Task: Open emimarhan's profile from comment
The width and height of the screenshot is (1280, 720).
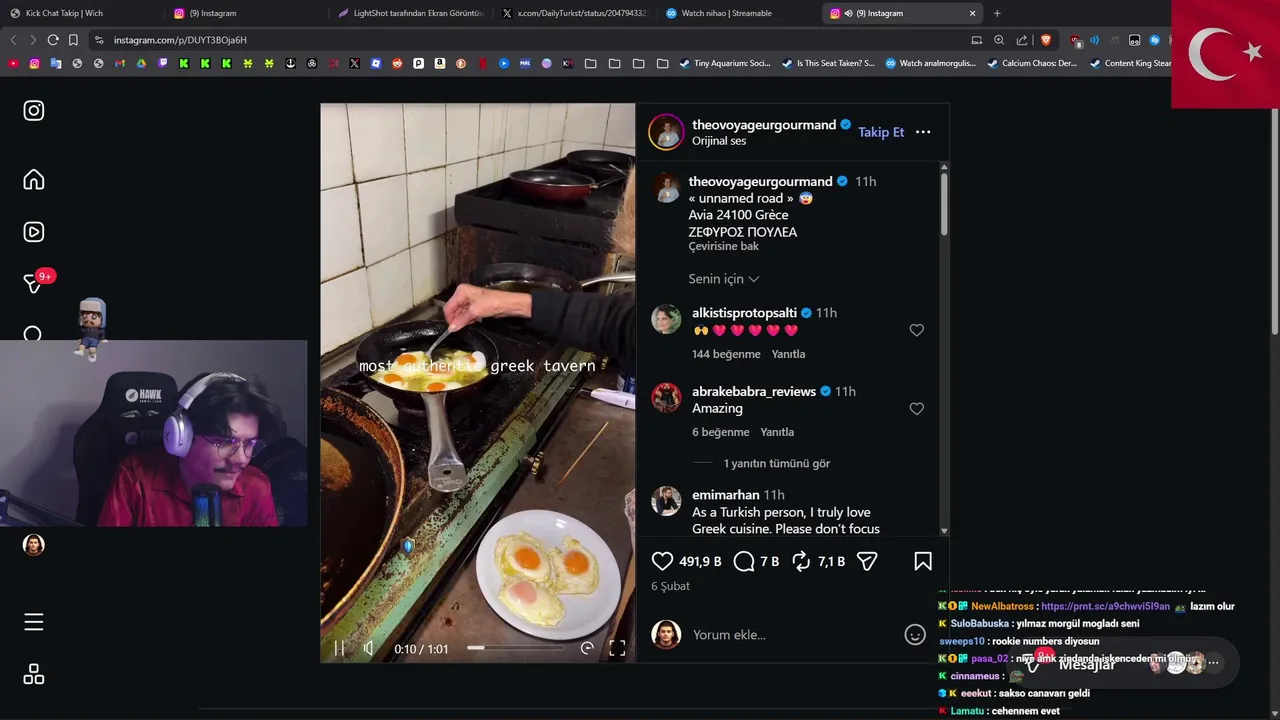Action: click(x=725, y=495)
